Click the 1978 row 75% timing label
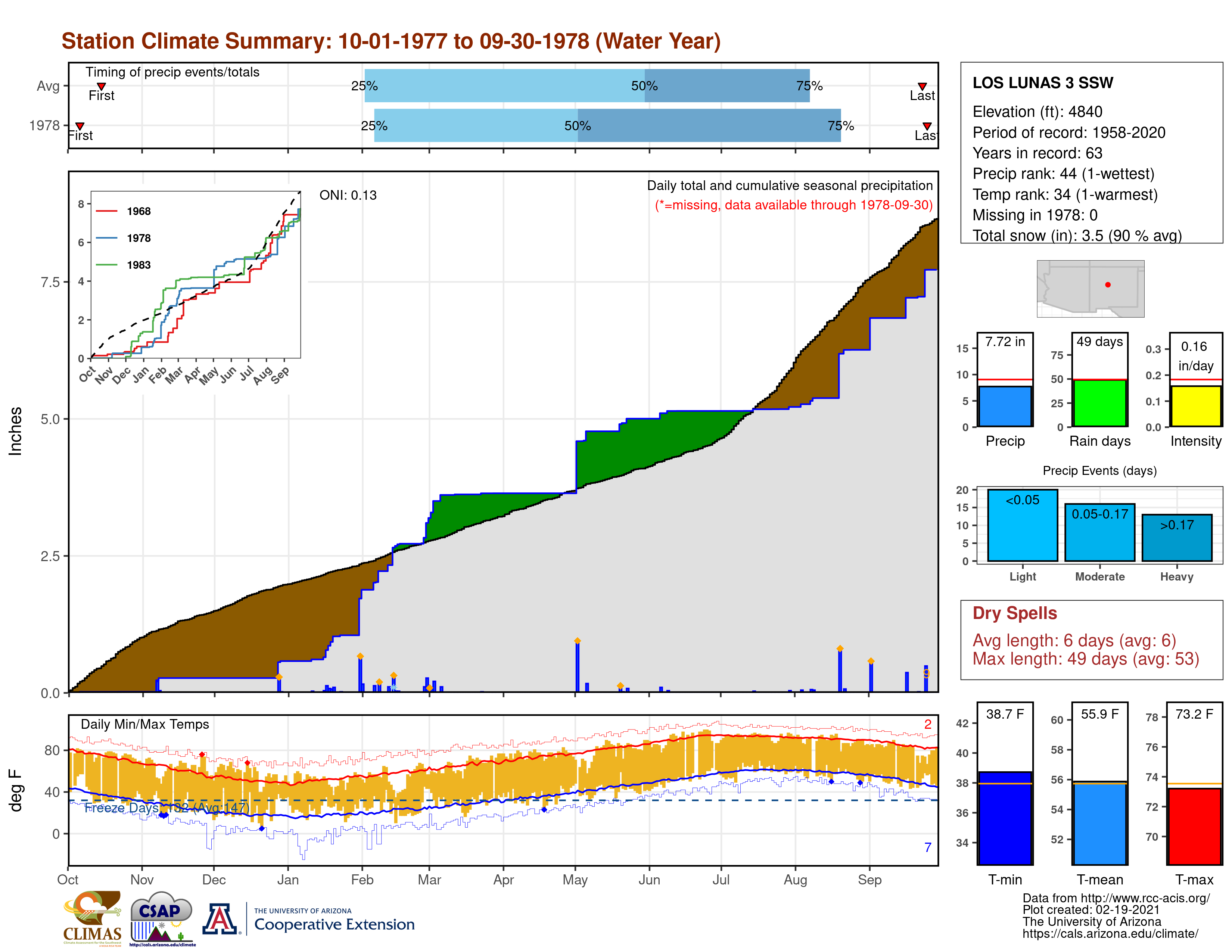1232x952 pixels. pyautogui.click(x=840, y=126)
